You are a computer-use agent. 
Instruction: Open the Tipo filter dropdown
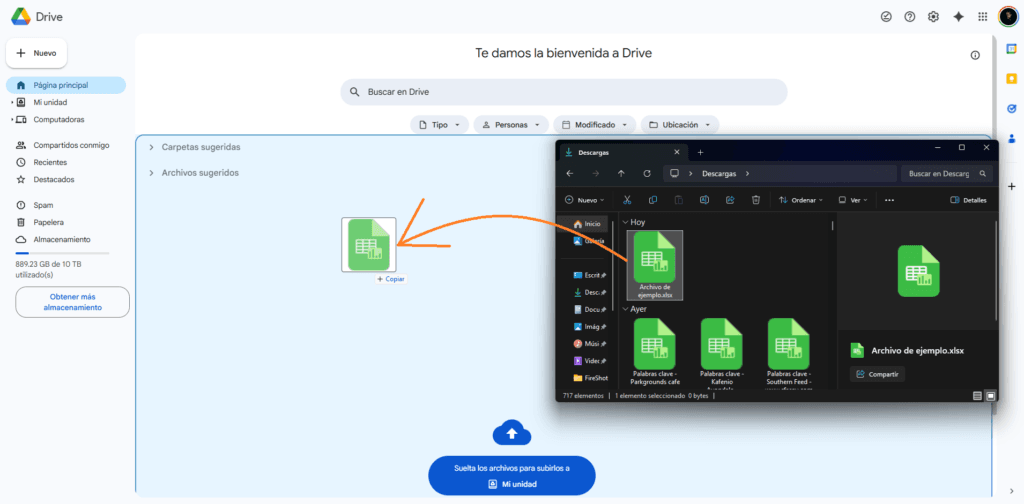[x=440, y=125]
